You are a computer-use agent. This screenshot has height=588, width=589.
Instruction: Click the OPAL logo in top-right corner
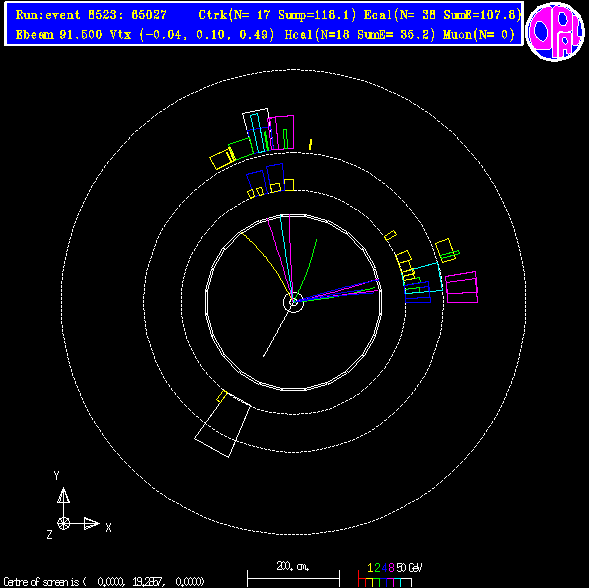coord(555,32)
